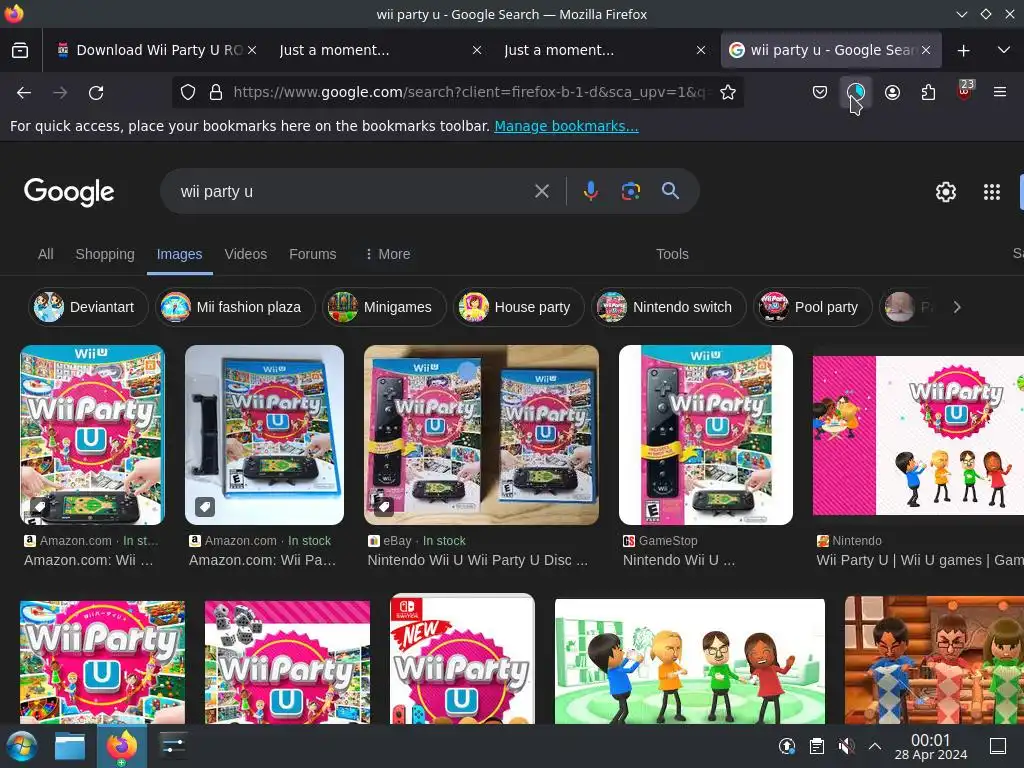Click 'Nintendo Wii U Wii Party U Disc ...' caption
This screenshot has width=1024, height=768.
click(x=477, y=560)
